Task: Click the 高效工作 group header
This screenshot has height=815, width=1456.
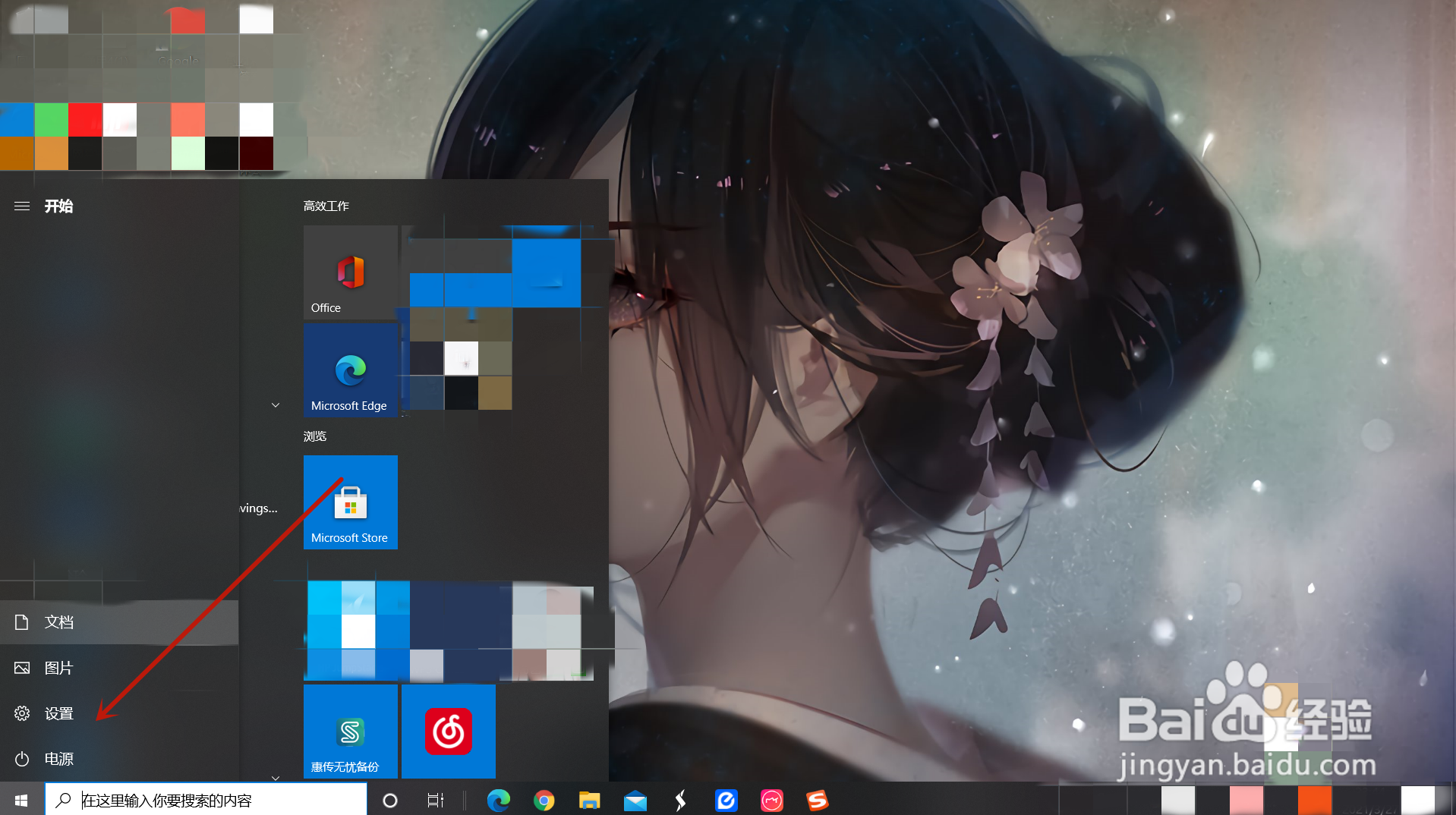Action: click(326, 206)
